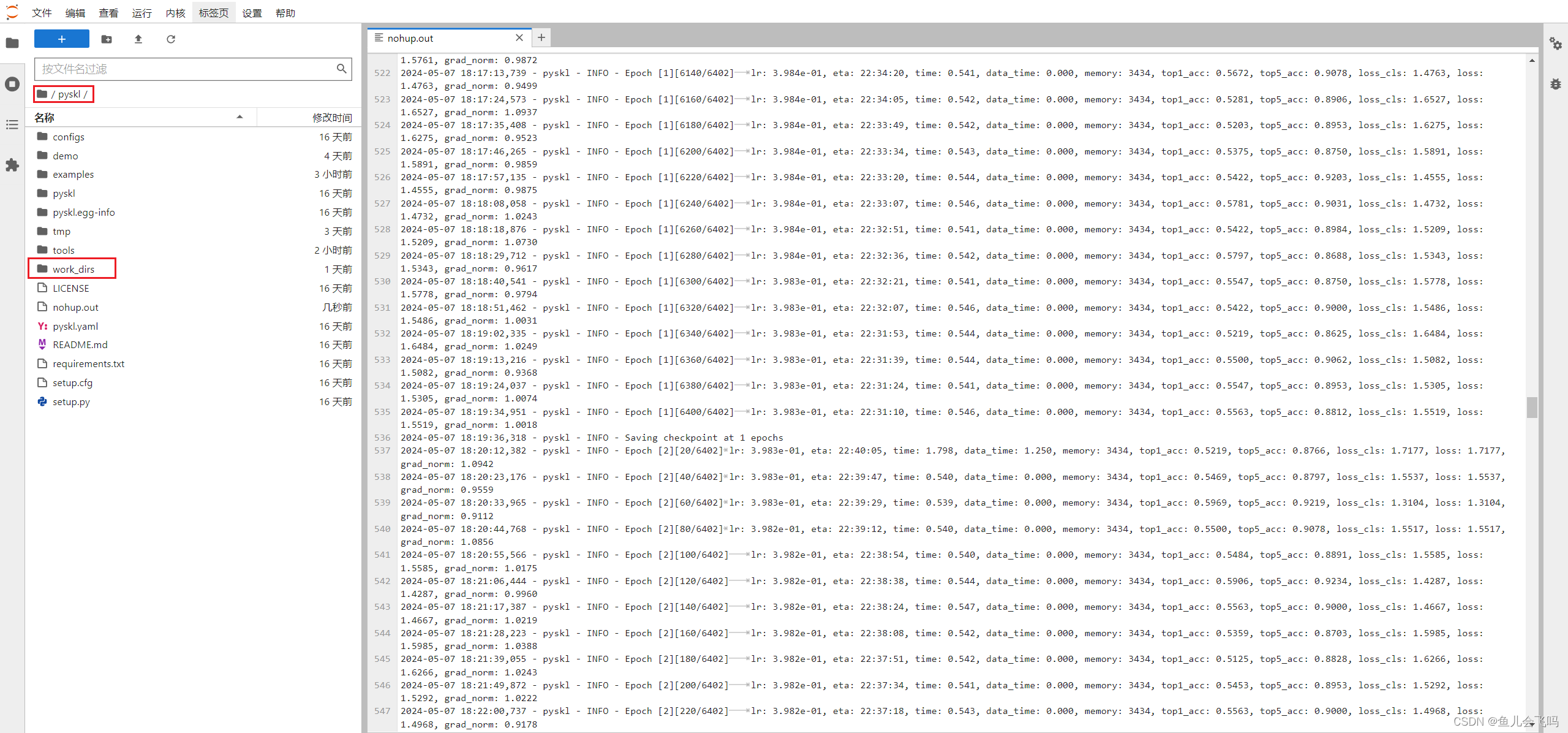
Task: Open a new tab with the + button
Action: pos(540,37)
